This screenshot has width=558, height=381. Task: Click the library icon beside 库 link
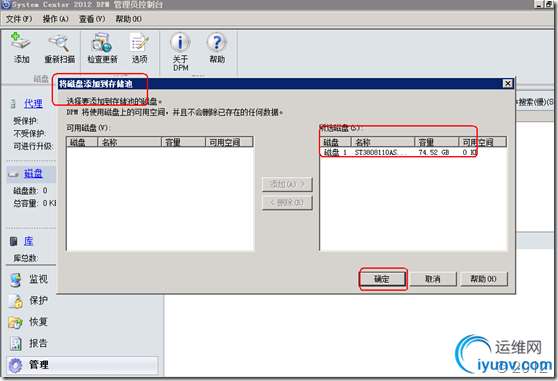14,242
